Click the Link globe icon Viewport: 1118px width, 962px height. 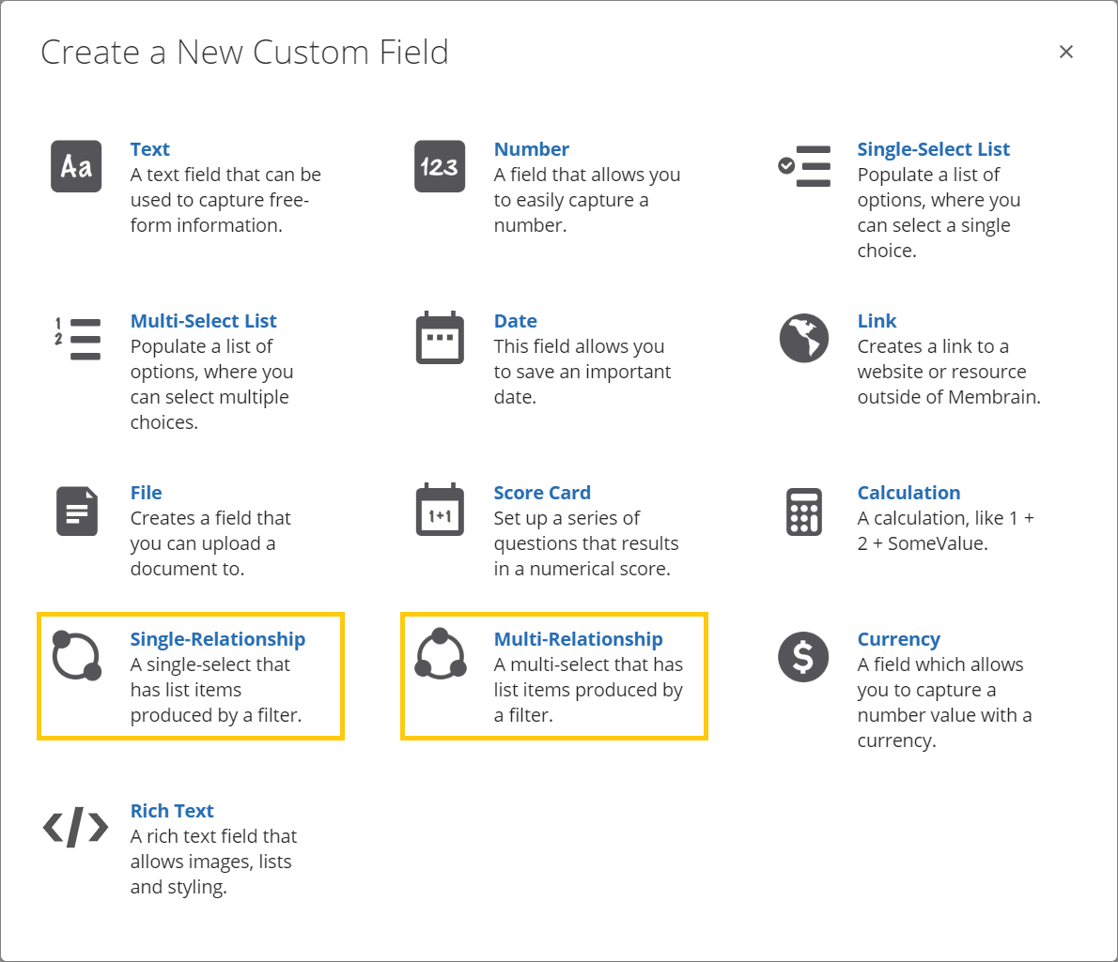pos(804,338)
